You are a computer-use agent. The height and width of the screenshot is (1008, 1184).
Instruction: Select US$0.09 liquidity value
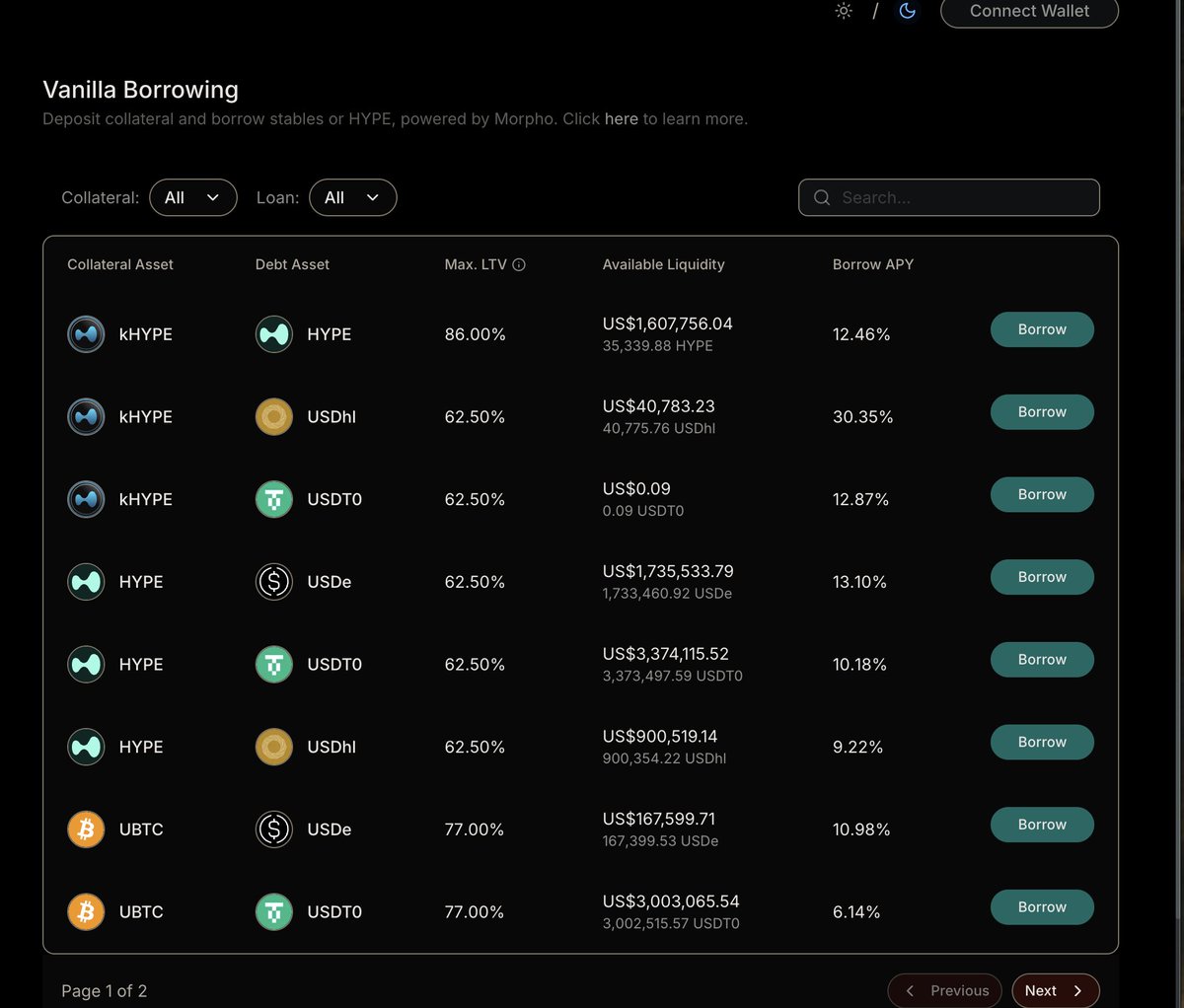pyautogui.click(x=636, y=488)
